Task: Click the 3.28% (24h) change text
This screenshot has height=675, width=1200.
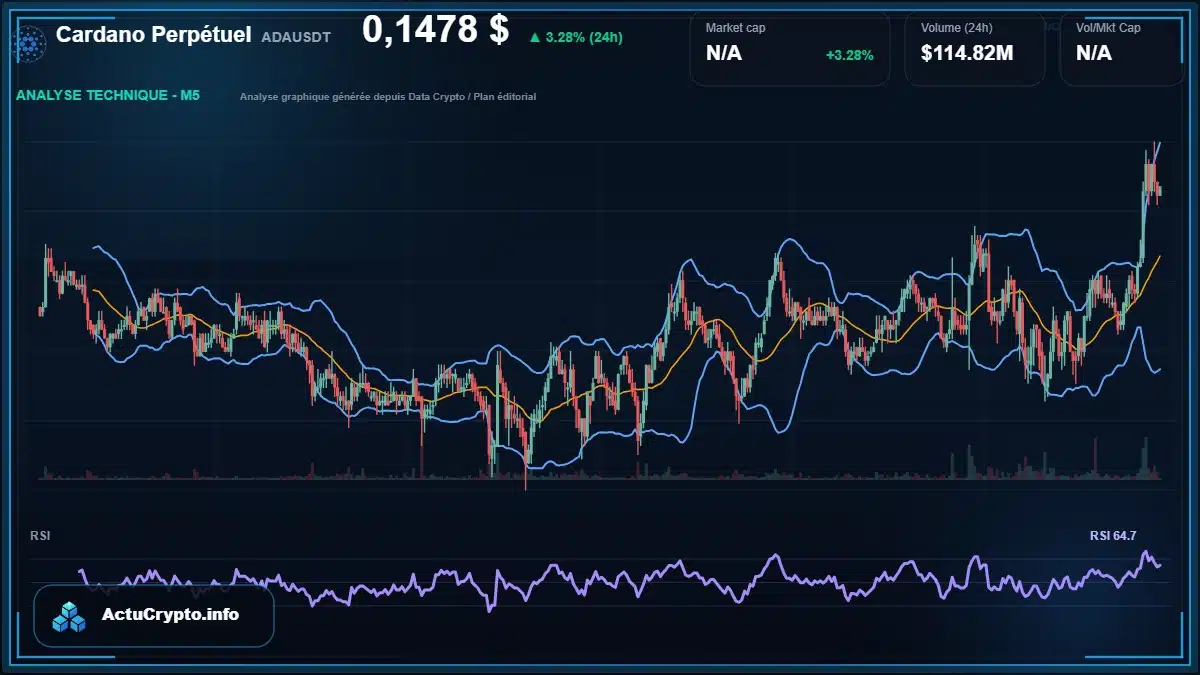Action: coord(584,38)
